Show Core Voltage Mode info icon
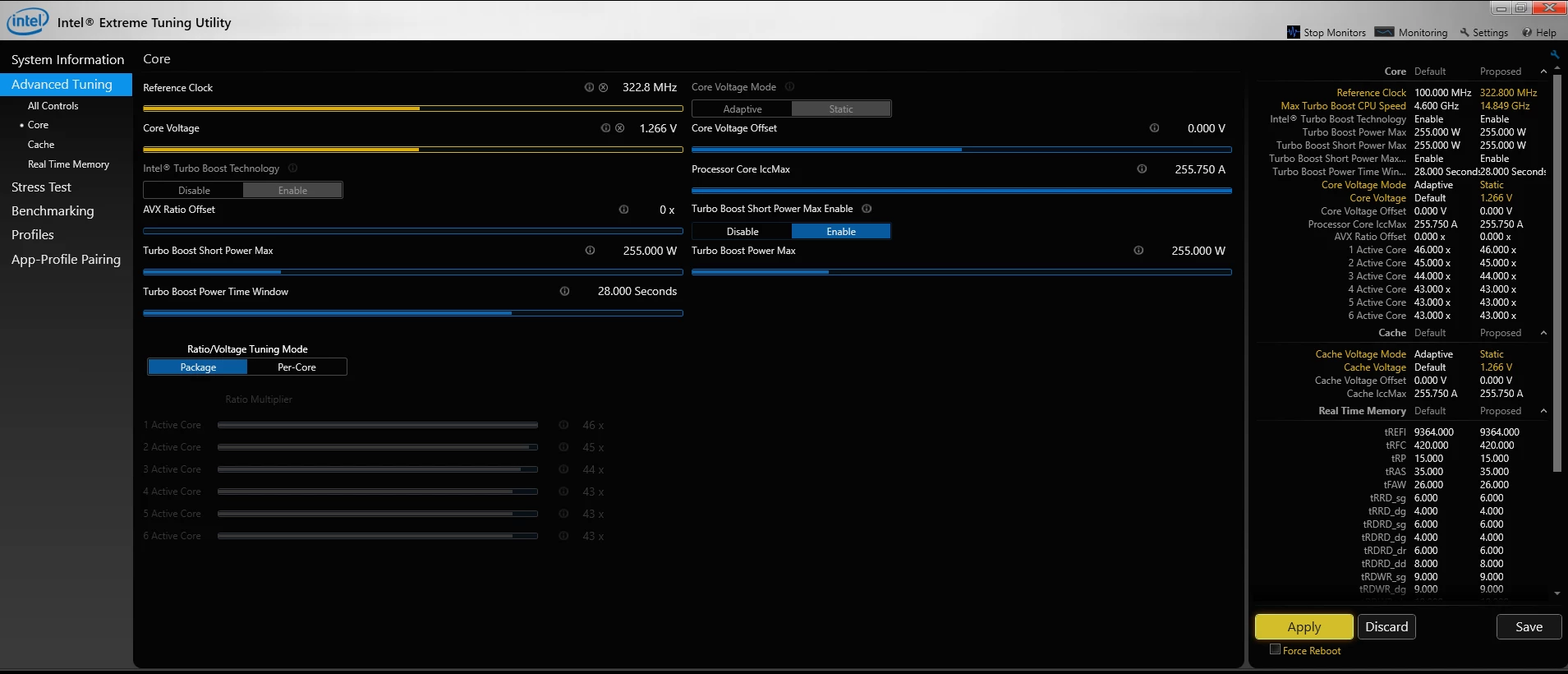 point(789,87)
